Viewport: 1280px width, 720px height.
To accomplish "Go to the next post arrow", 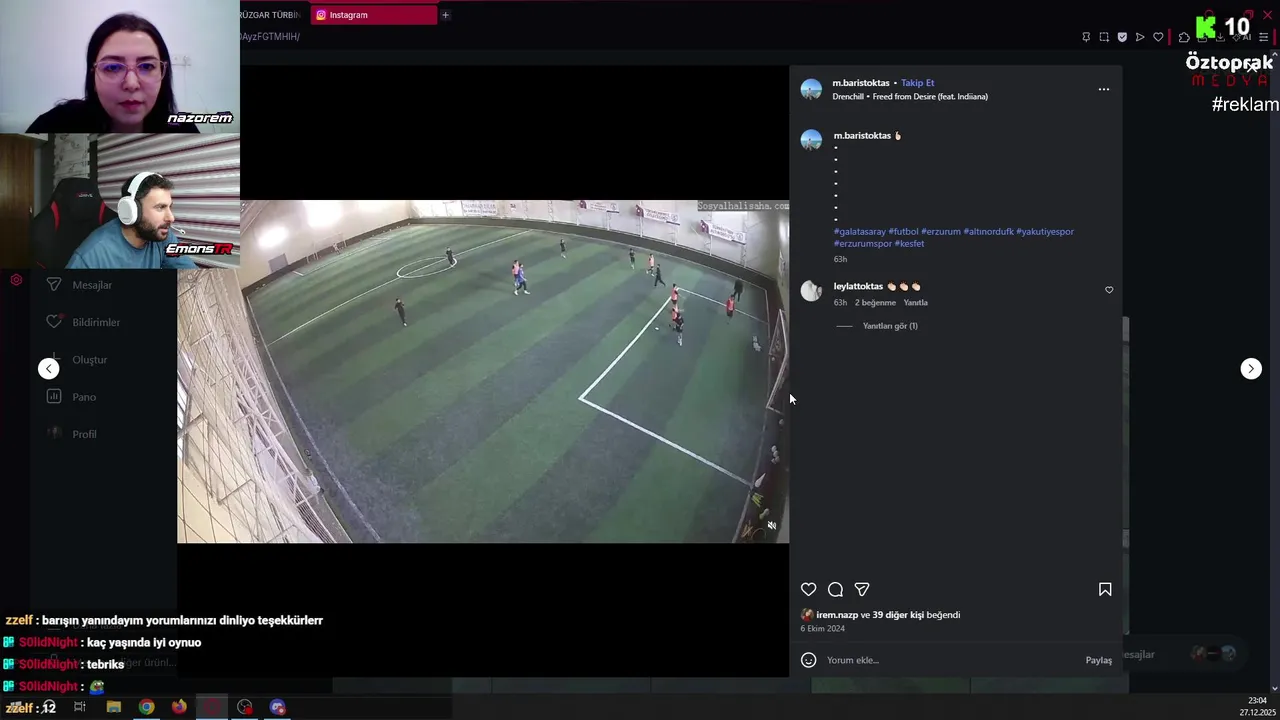I will [x=1251, y=369].
